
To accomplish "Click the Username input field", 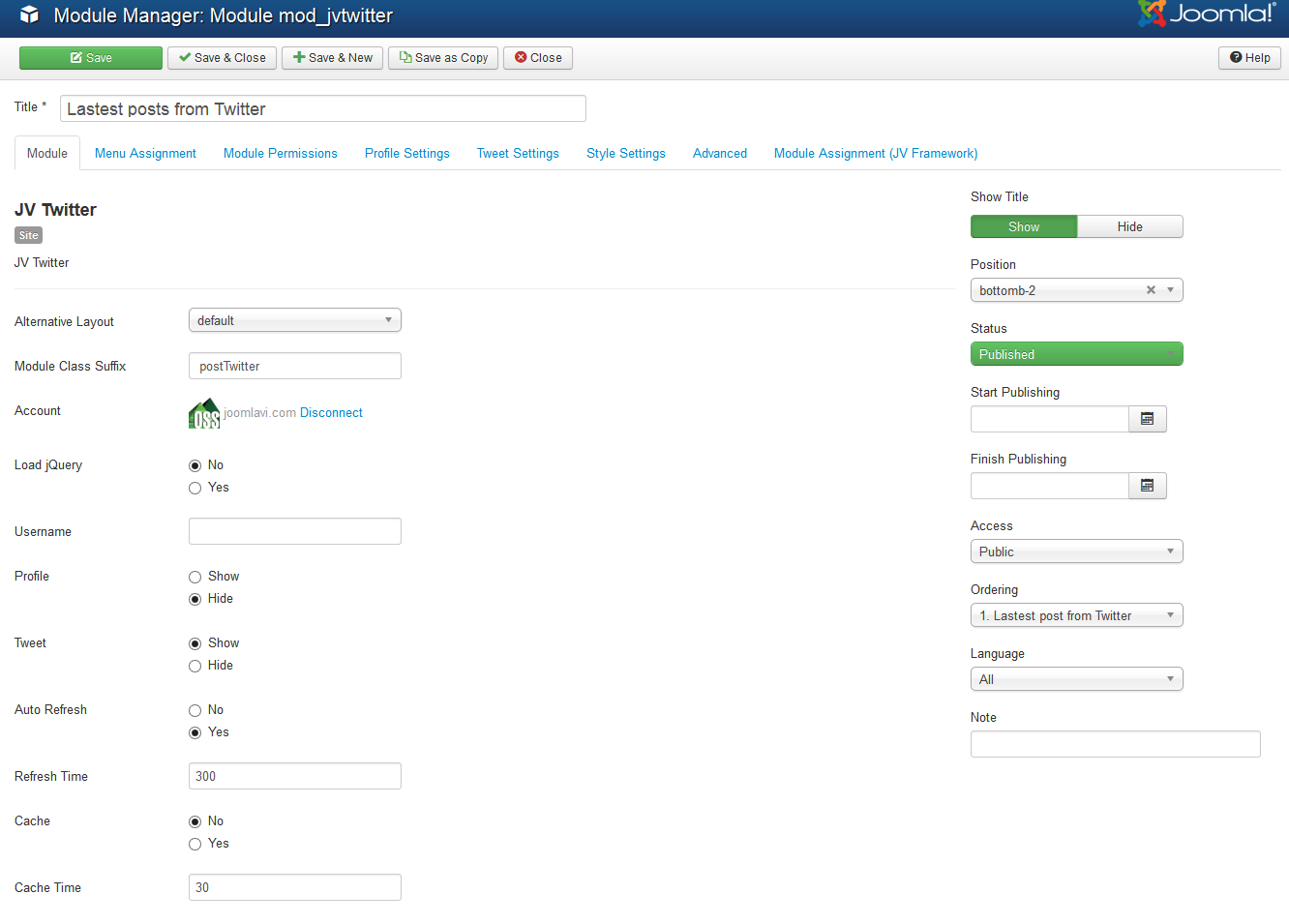I will [x=295, y=531].
